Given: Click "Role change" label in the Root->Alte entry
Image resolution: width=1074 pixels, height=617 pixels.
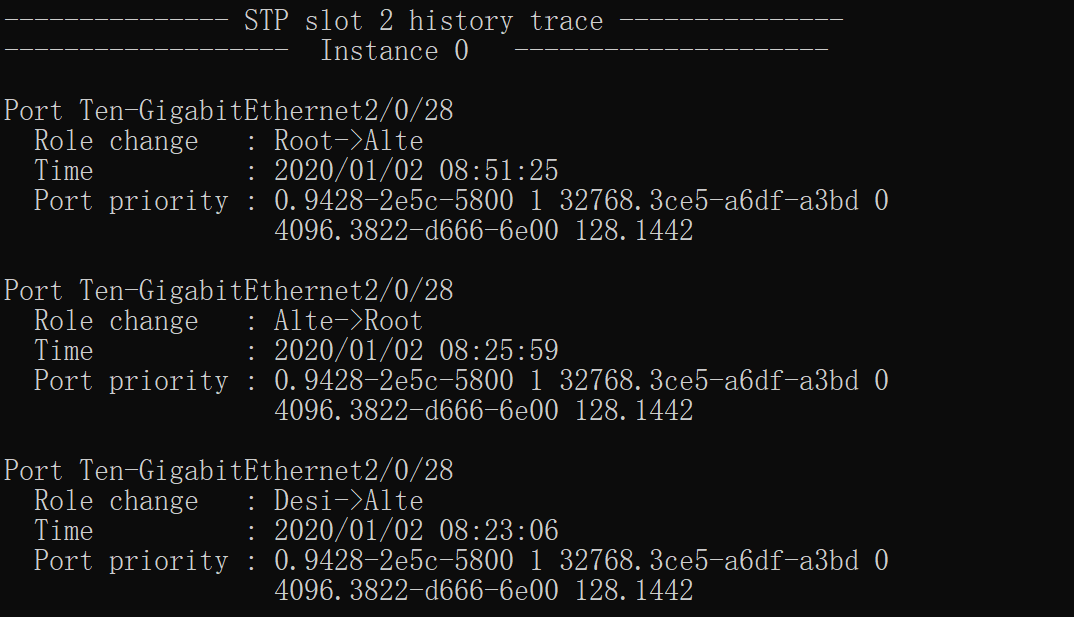Looking at the screenshot, I should pos(116,141).
